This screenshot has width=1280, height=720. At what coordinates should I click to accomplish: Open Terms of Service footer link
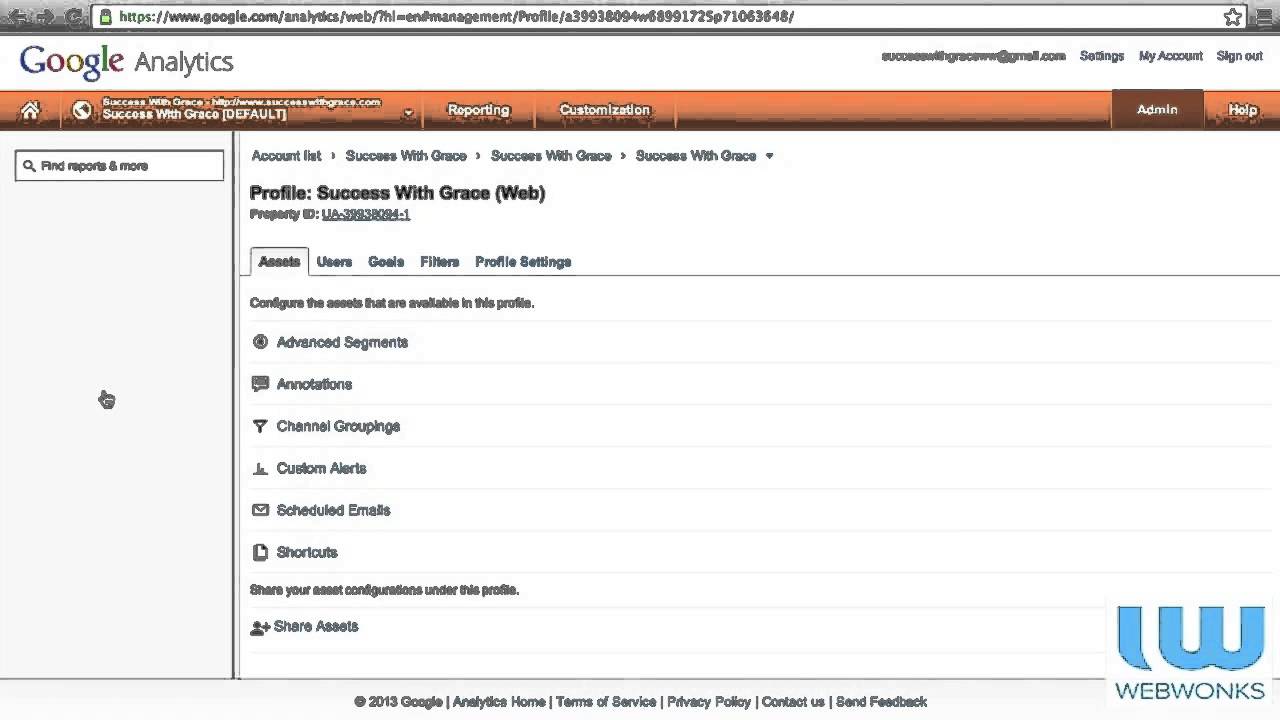[606, 702]
